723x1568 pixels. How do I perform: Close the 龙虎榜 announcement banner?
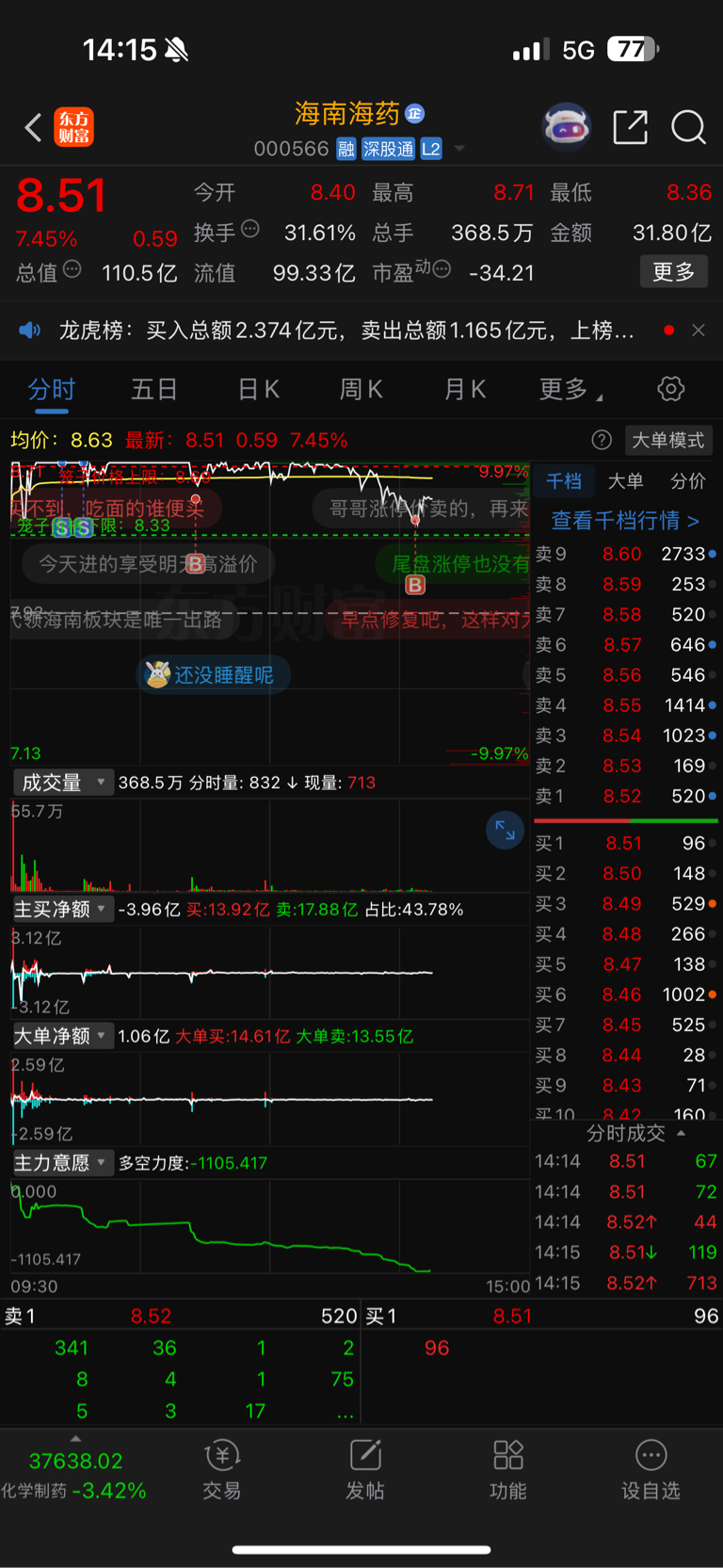(x=698, y=331)
